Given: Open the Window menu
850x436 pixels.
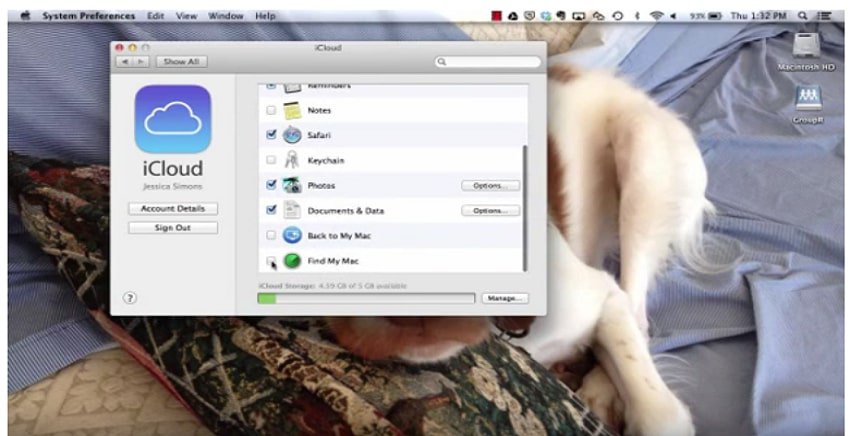Looking at the screenshot, I should 226,16.
